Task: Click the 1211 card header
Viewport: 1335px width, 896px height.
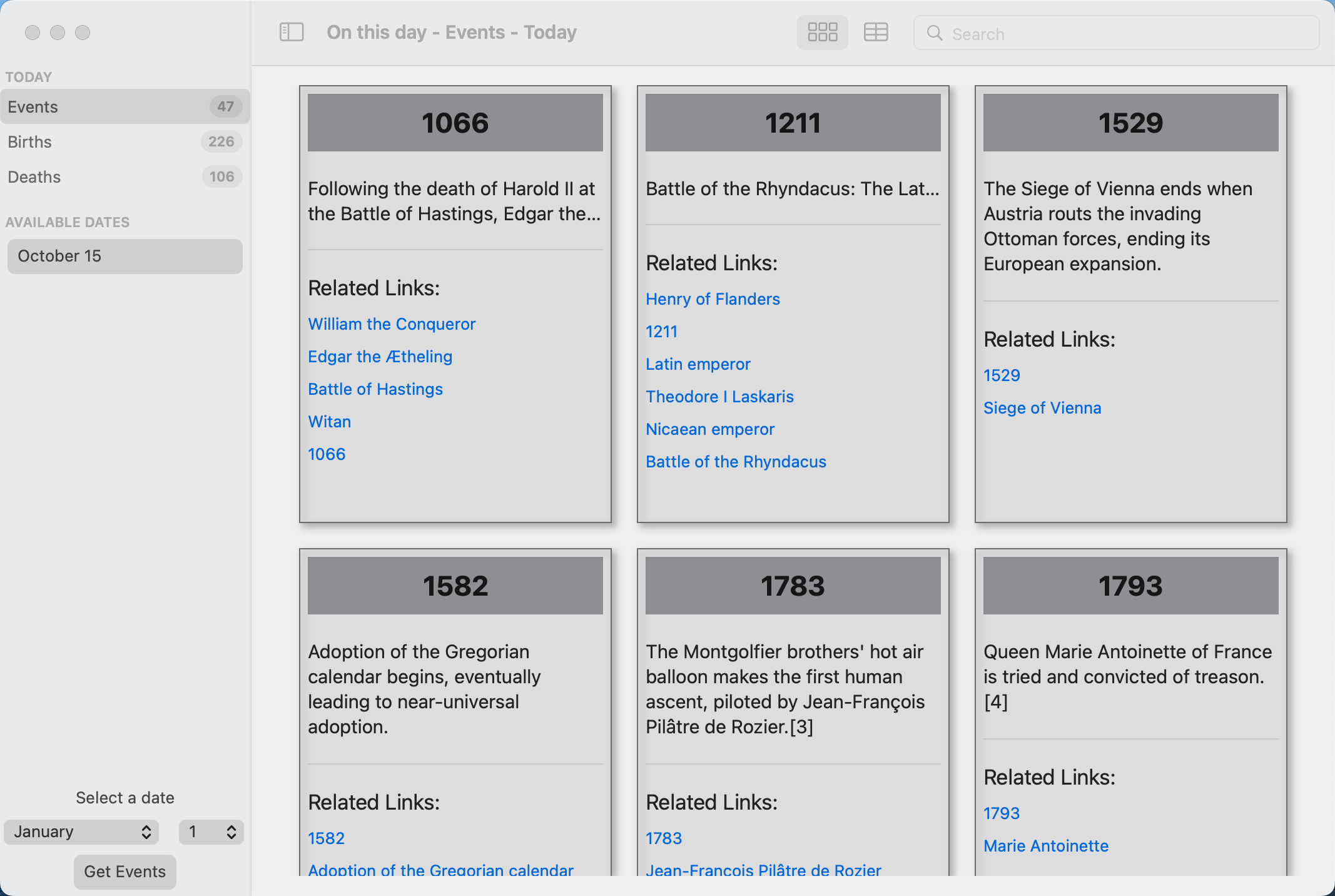Action: 793,123
